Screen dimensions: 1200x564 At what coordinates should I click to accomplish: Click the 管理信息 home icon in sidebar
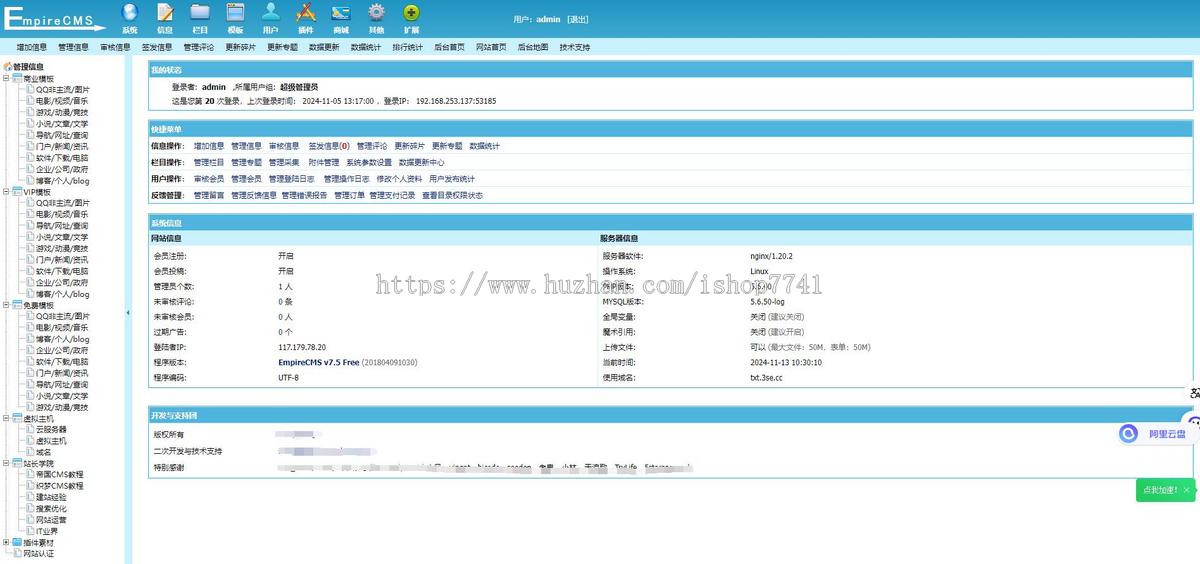(8, 67)
